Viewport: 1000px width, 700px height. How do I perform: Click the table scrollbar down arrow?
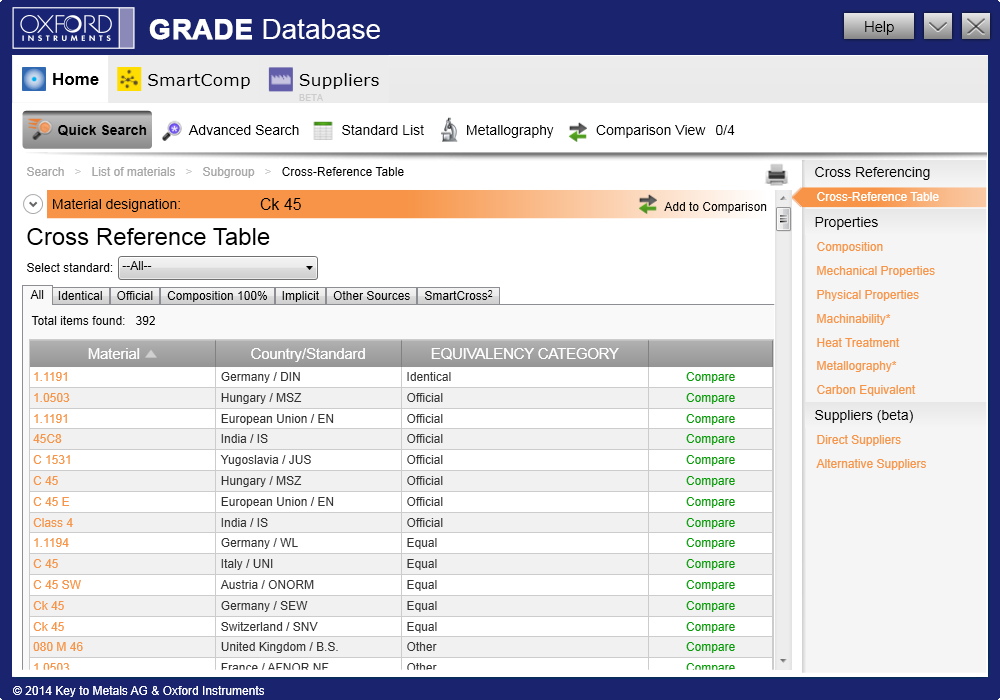point(783,661)
